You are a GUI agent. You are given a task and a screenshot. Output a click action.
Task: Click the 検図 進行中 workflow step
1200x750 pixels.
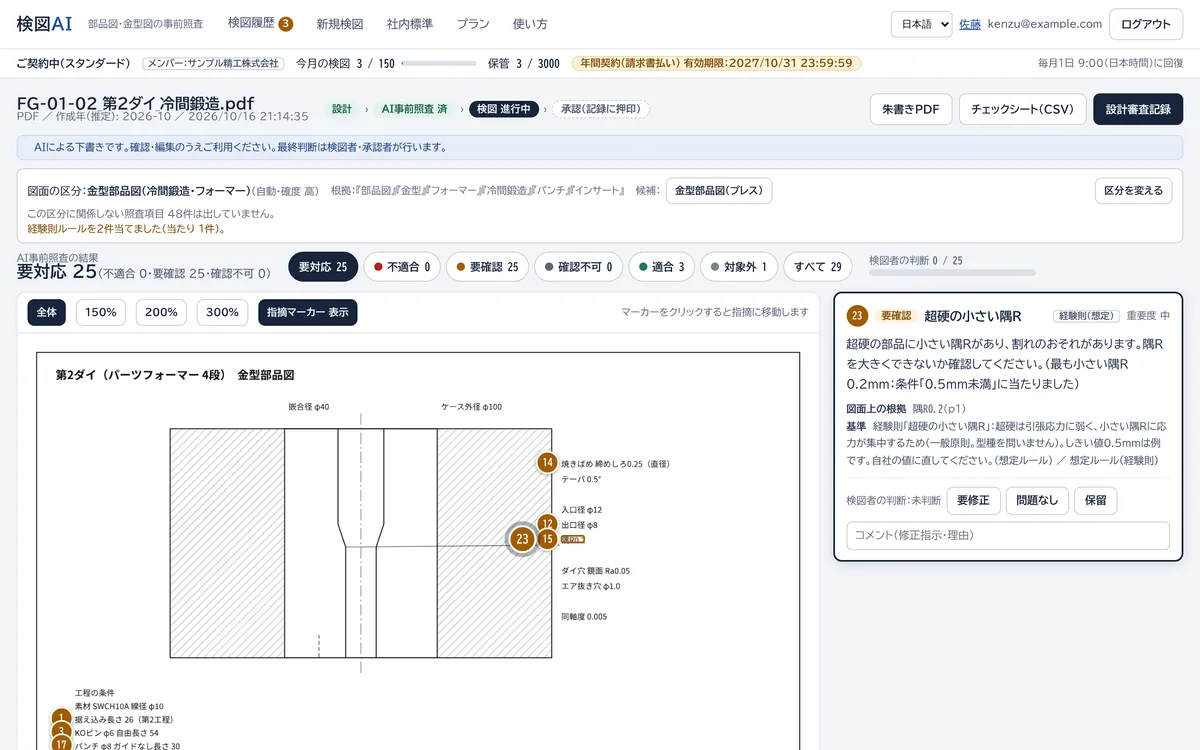click(x=505, y=109)
